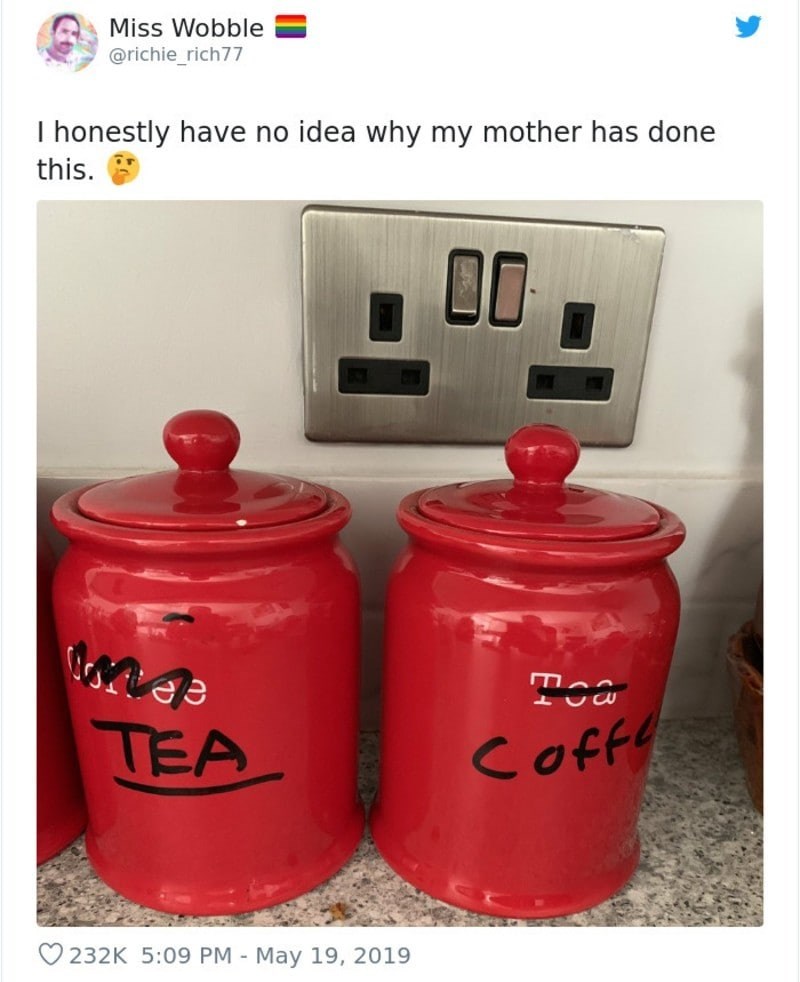Open the @richie_rich77 handle link
The image size is (800, 982).
coord(175,55)
